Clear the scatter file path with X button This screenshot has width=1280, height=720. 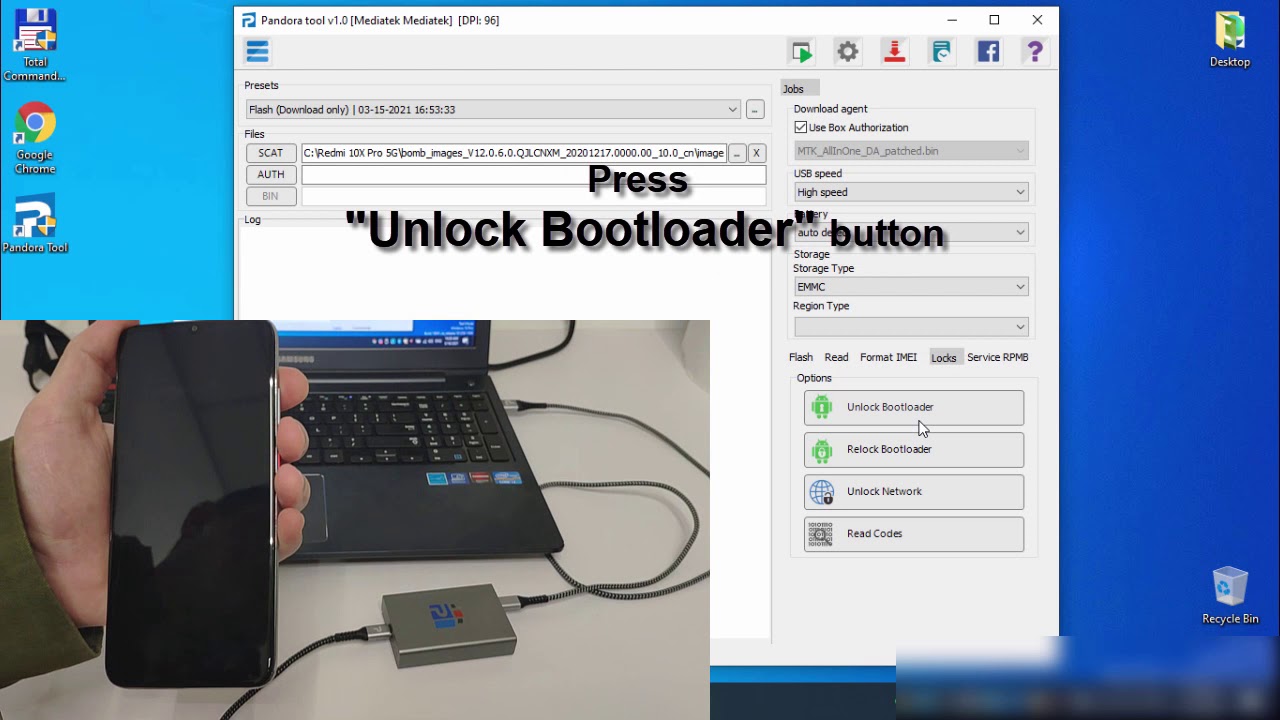(757, 153)
